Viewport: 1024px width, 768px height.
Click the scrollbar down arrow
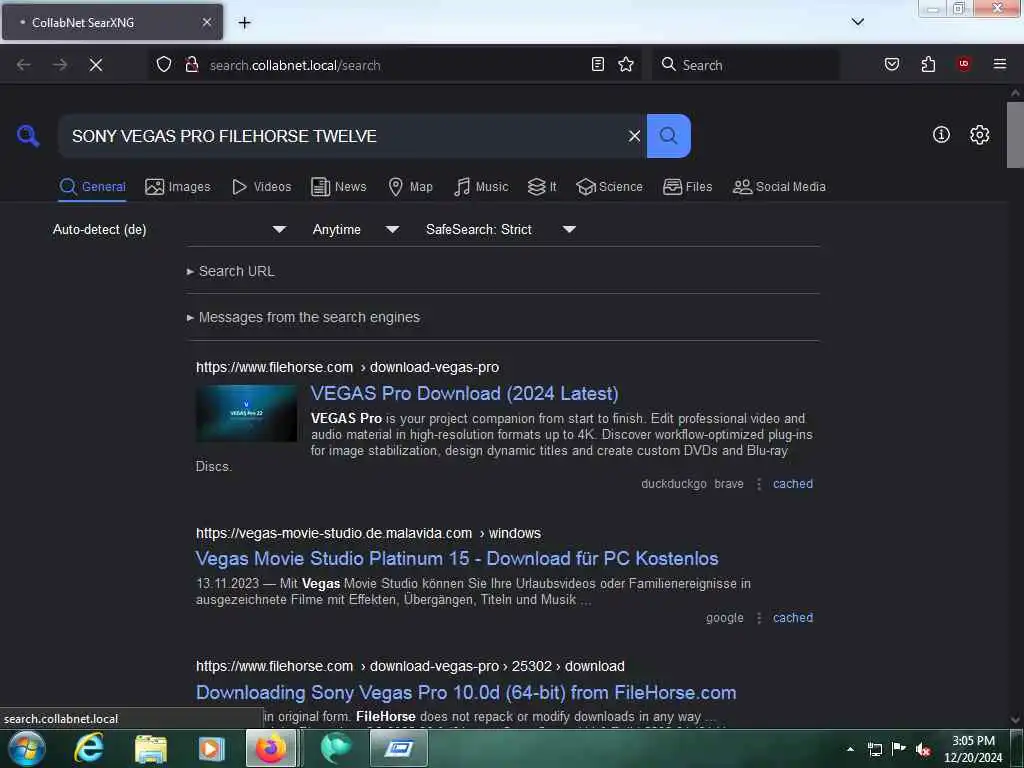[1015, 720]
